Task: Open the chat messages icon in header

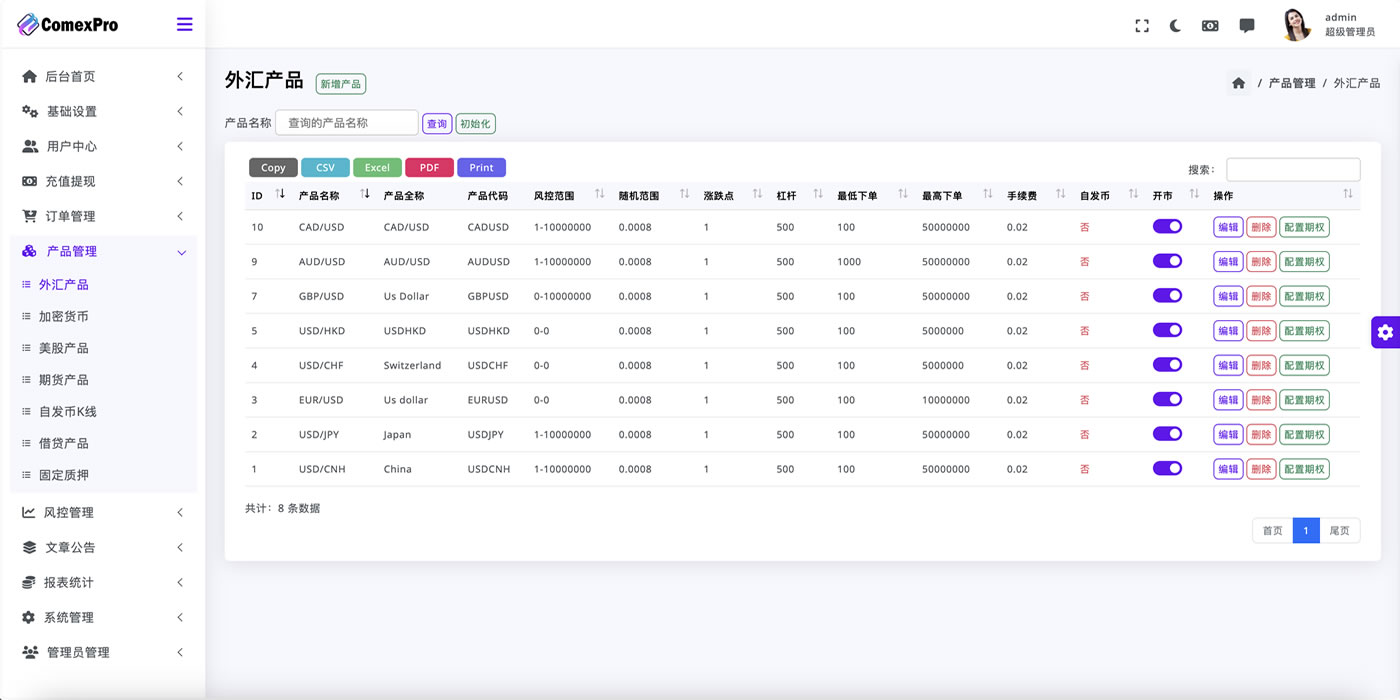Action: click(x=1247, y=26)
